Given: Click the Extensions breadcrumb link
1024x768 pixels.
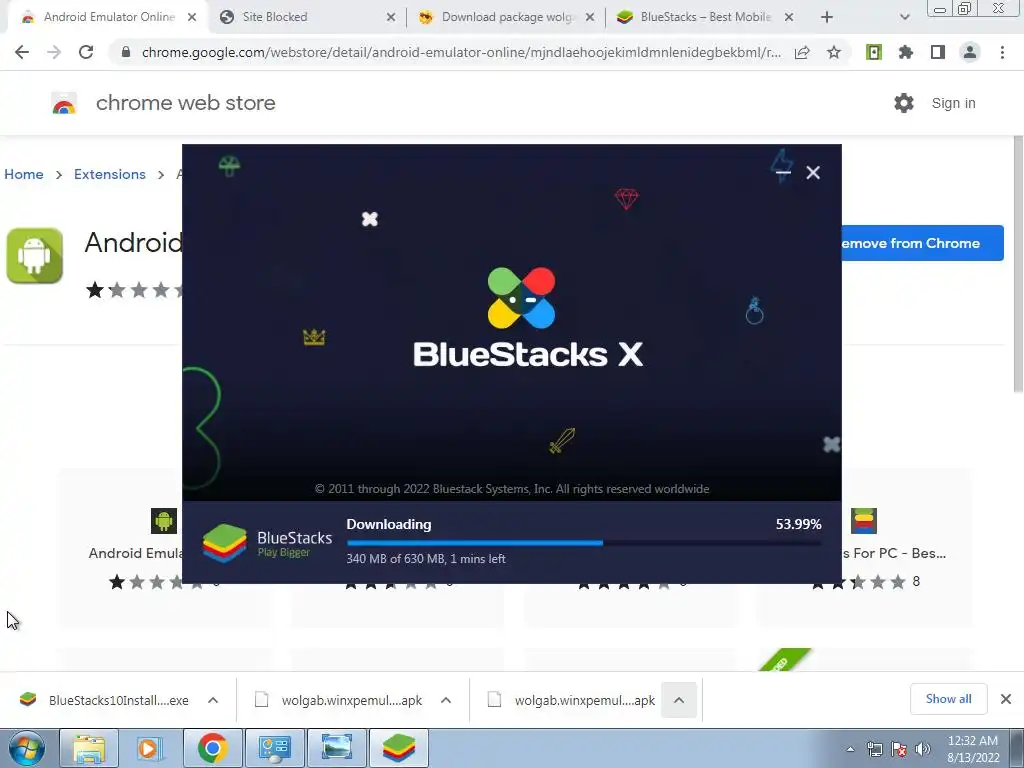Looking at the screenshot, I should [110, 174].
